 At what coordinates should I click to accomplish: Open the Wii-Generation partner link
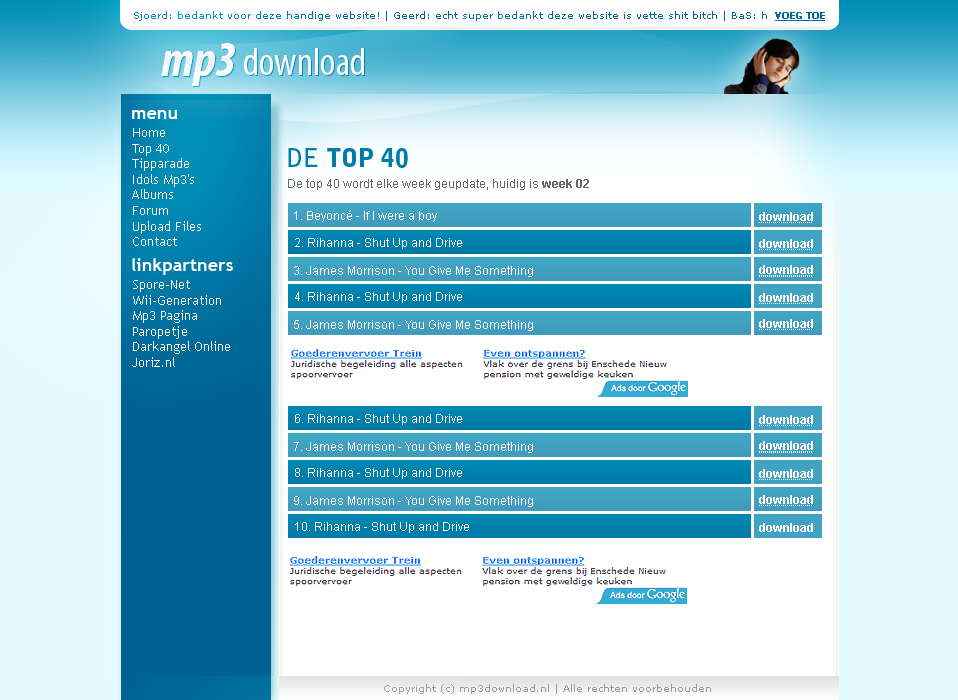[177, 301]
